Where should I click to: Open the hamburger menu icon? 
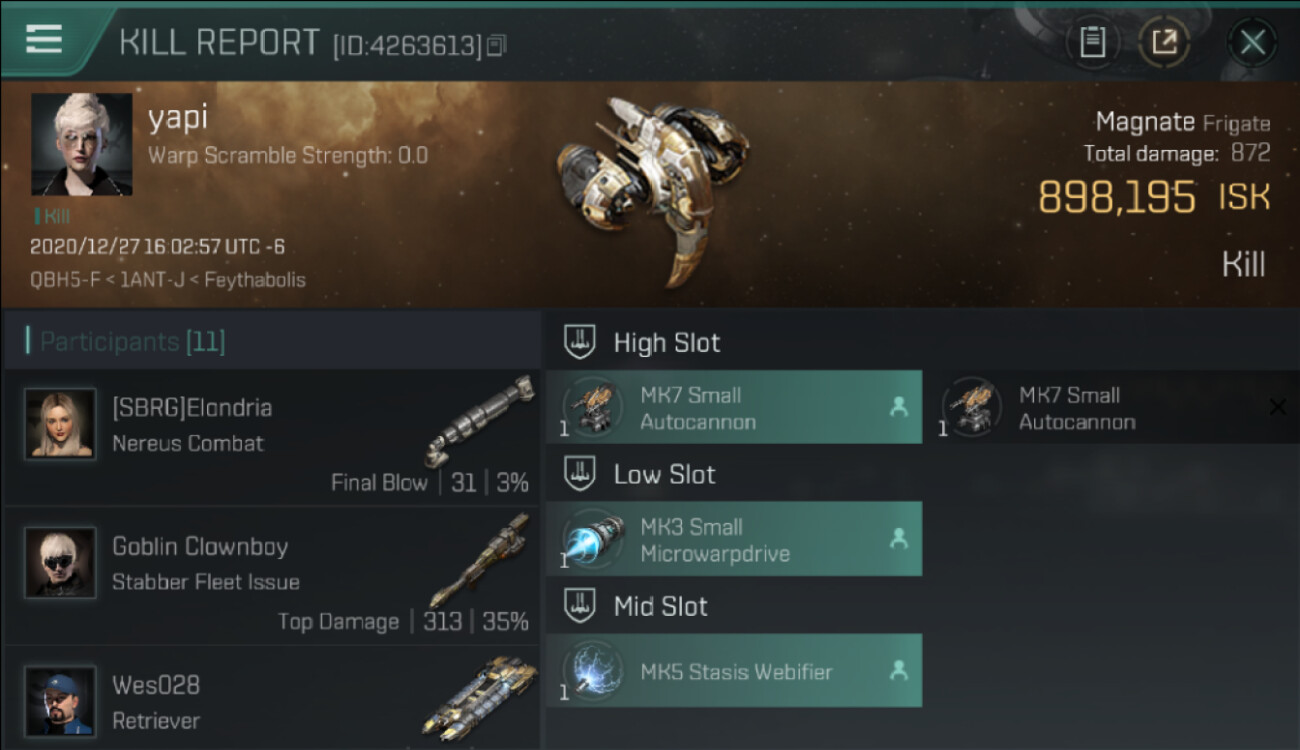pos(44,39)
